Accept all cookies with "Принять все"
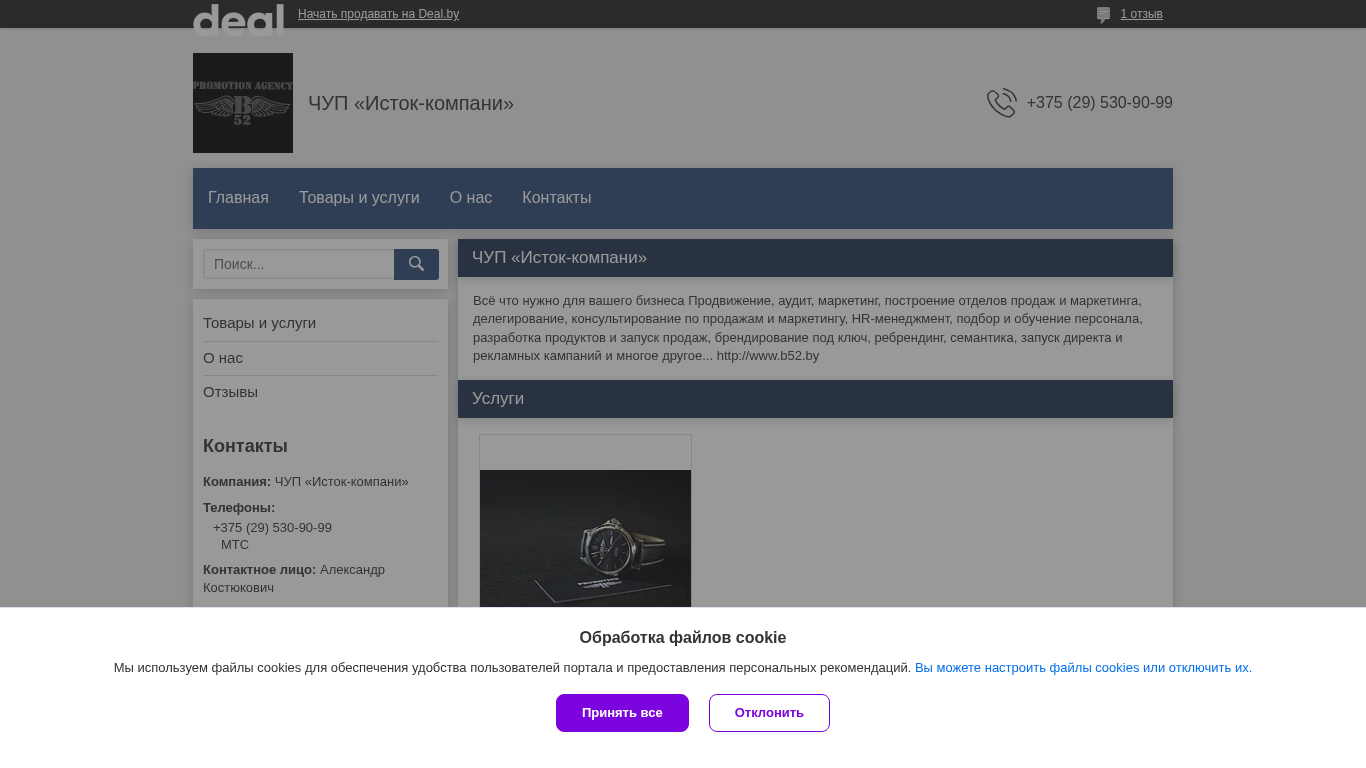 point(622,713)
